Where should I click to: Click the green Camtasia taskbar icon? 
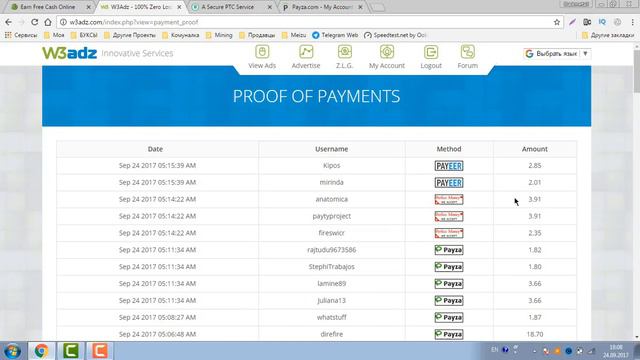[x=70, y=351]
